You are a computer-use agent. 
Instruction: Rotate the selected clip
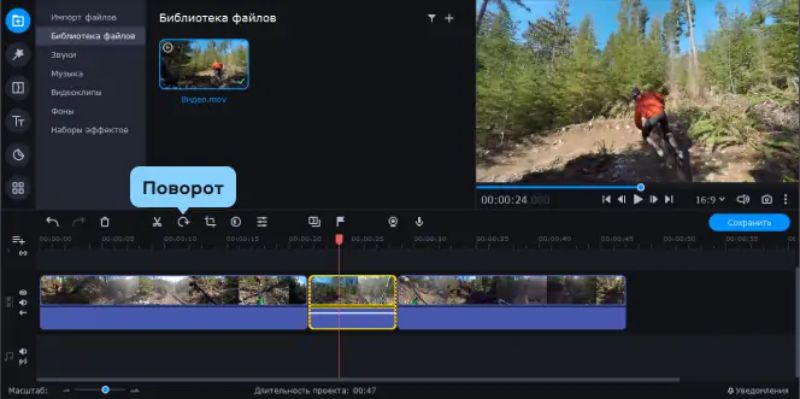click(x=183, y=222)
